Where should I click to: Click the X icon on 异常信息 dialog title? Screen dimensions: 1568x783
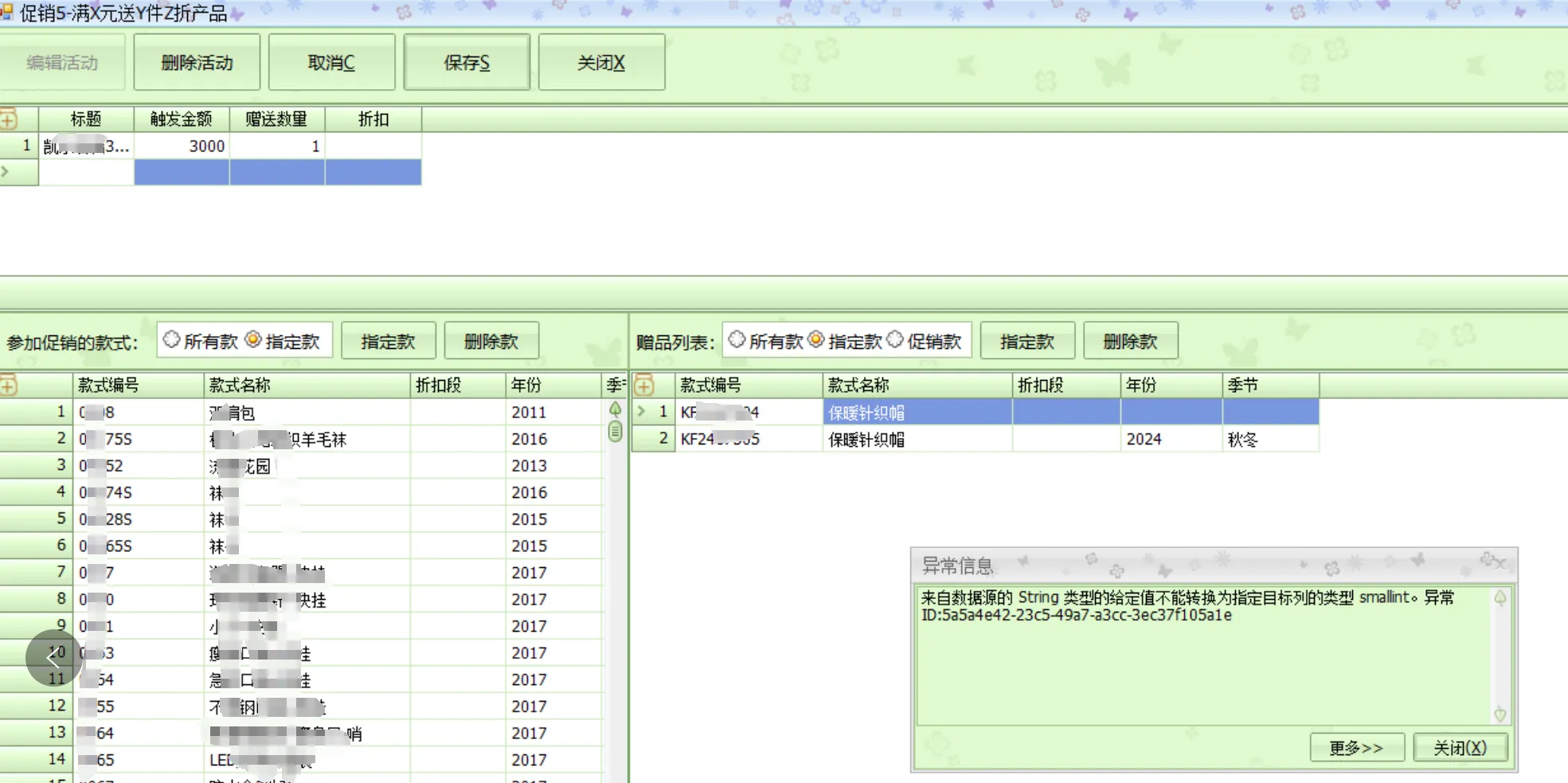tap(1500, 563)
